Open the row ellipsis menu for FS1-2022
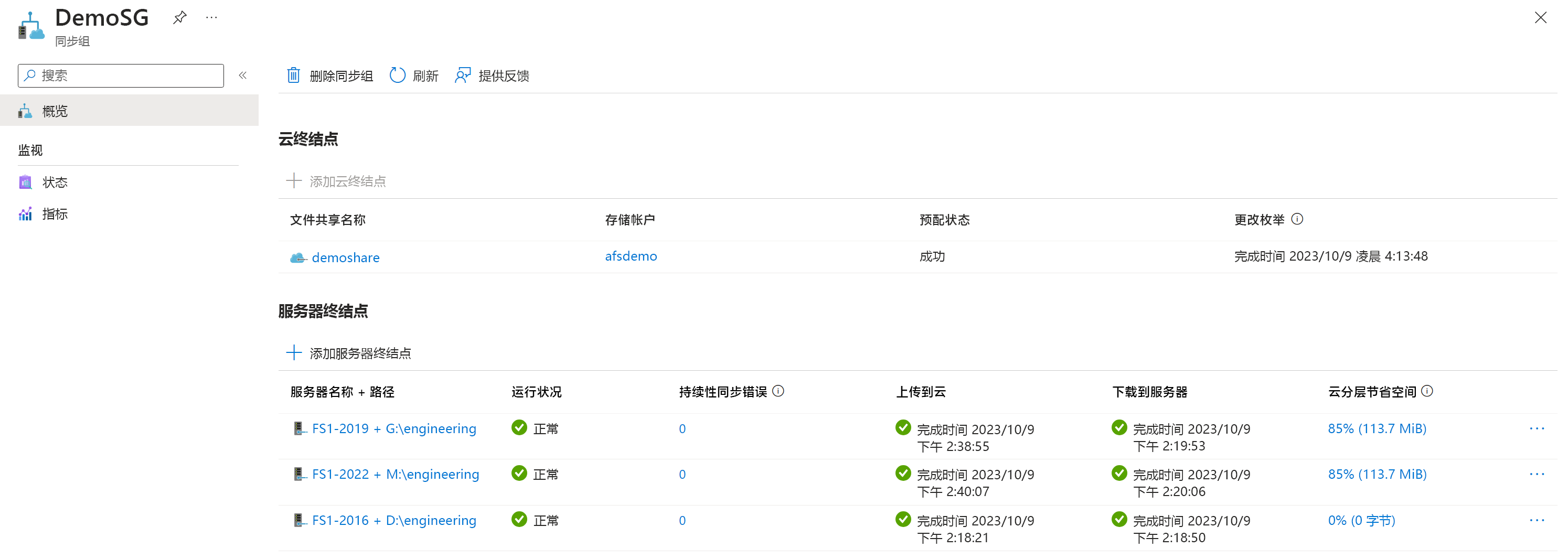 point(1537,474)
